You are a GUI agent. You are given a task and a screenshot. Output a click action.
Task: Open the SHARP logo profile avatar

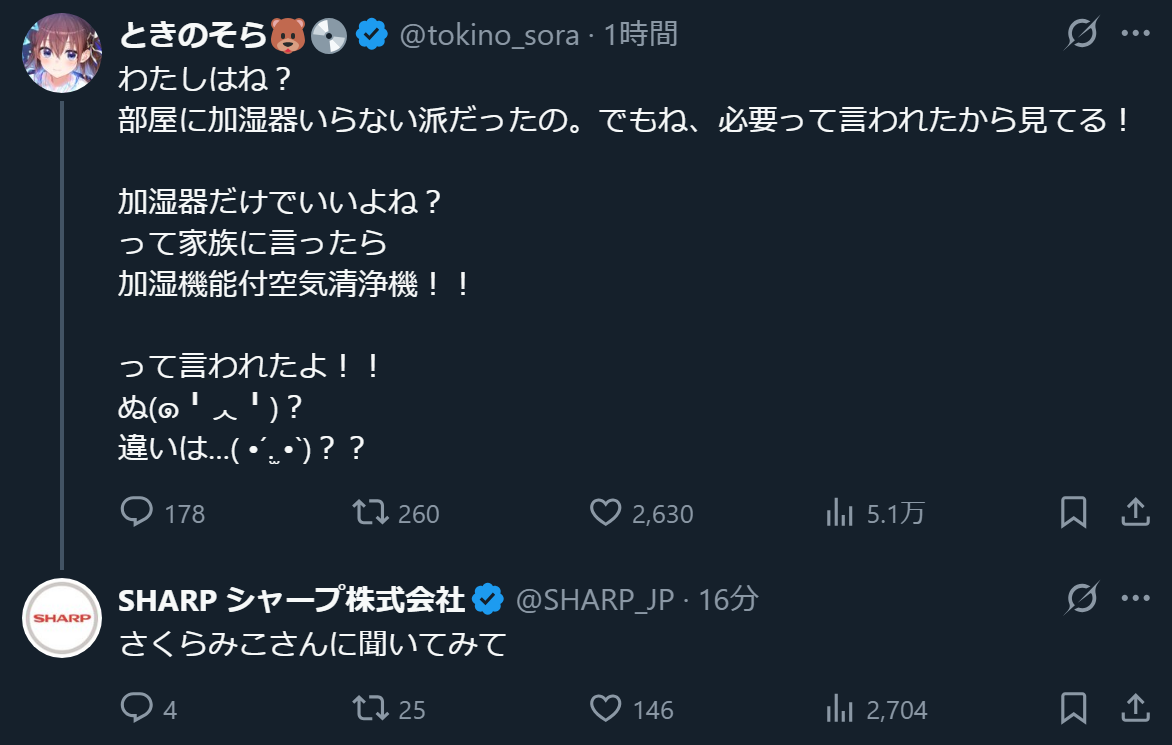(62, 618)
